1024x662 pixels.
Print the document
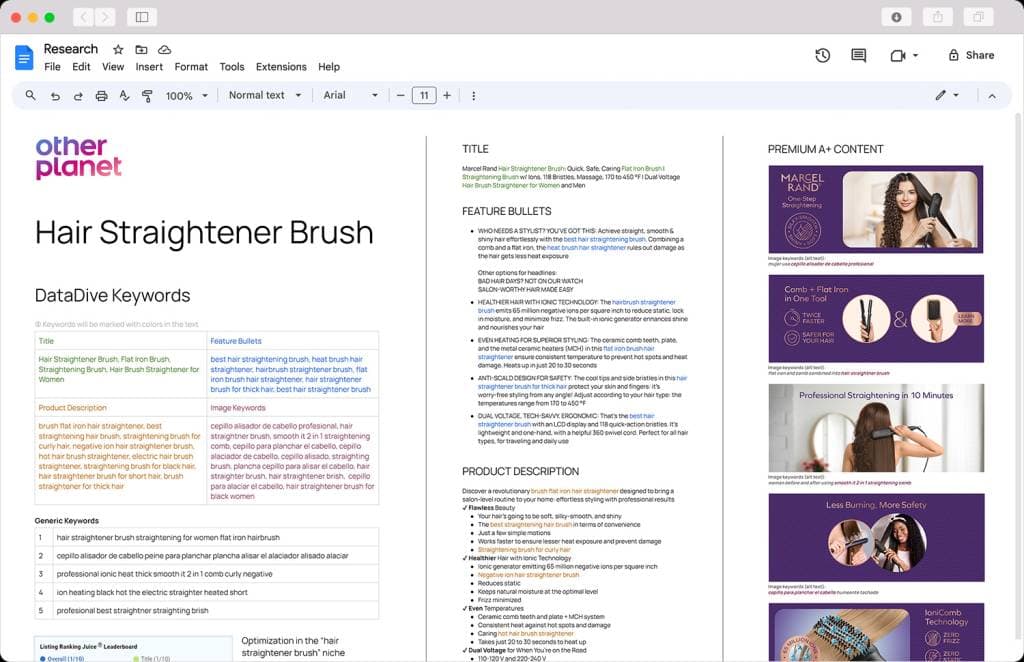(x=101, y=96)
